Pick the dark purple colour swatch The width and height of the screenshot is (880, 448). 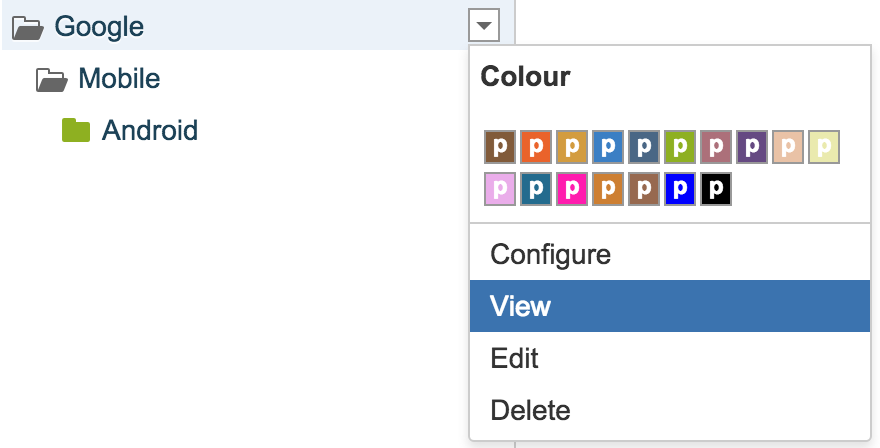[751, 147]
